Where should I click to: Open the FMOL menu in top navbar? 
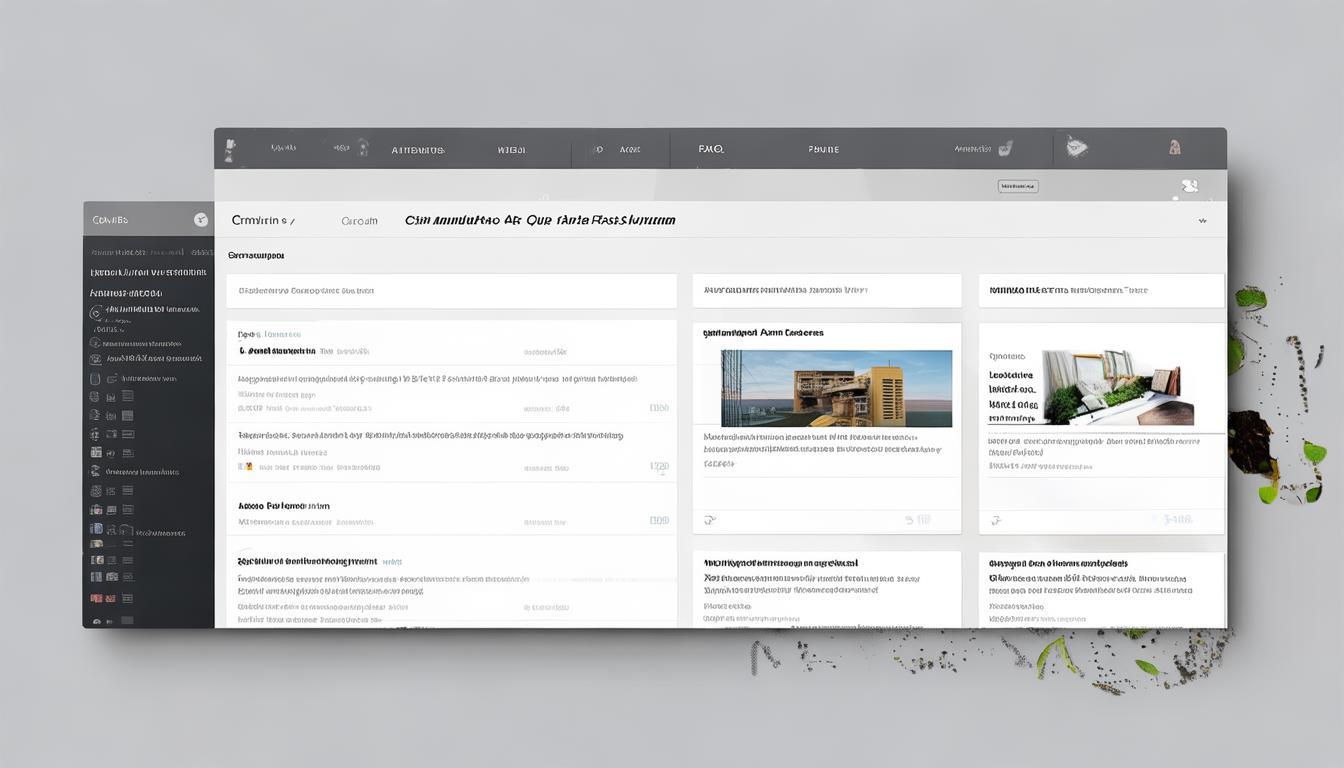[711, 149]
